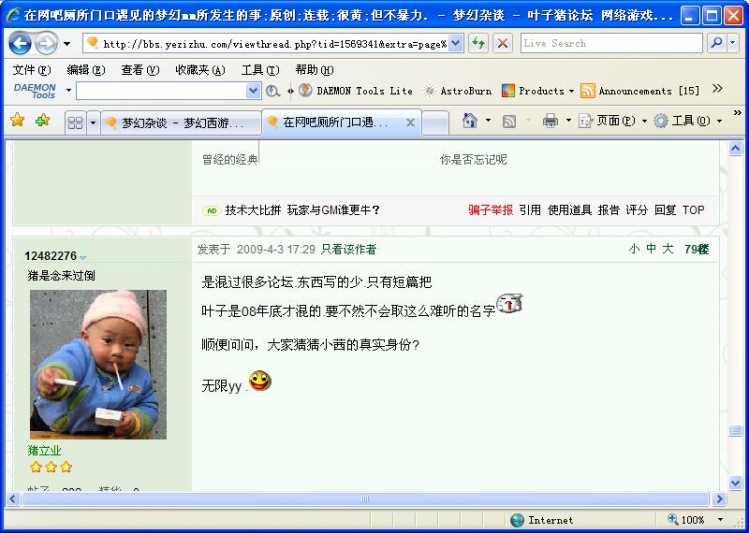
Task: Expand the zoom level 100% dropdown
Action: [x=719, y=520]
